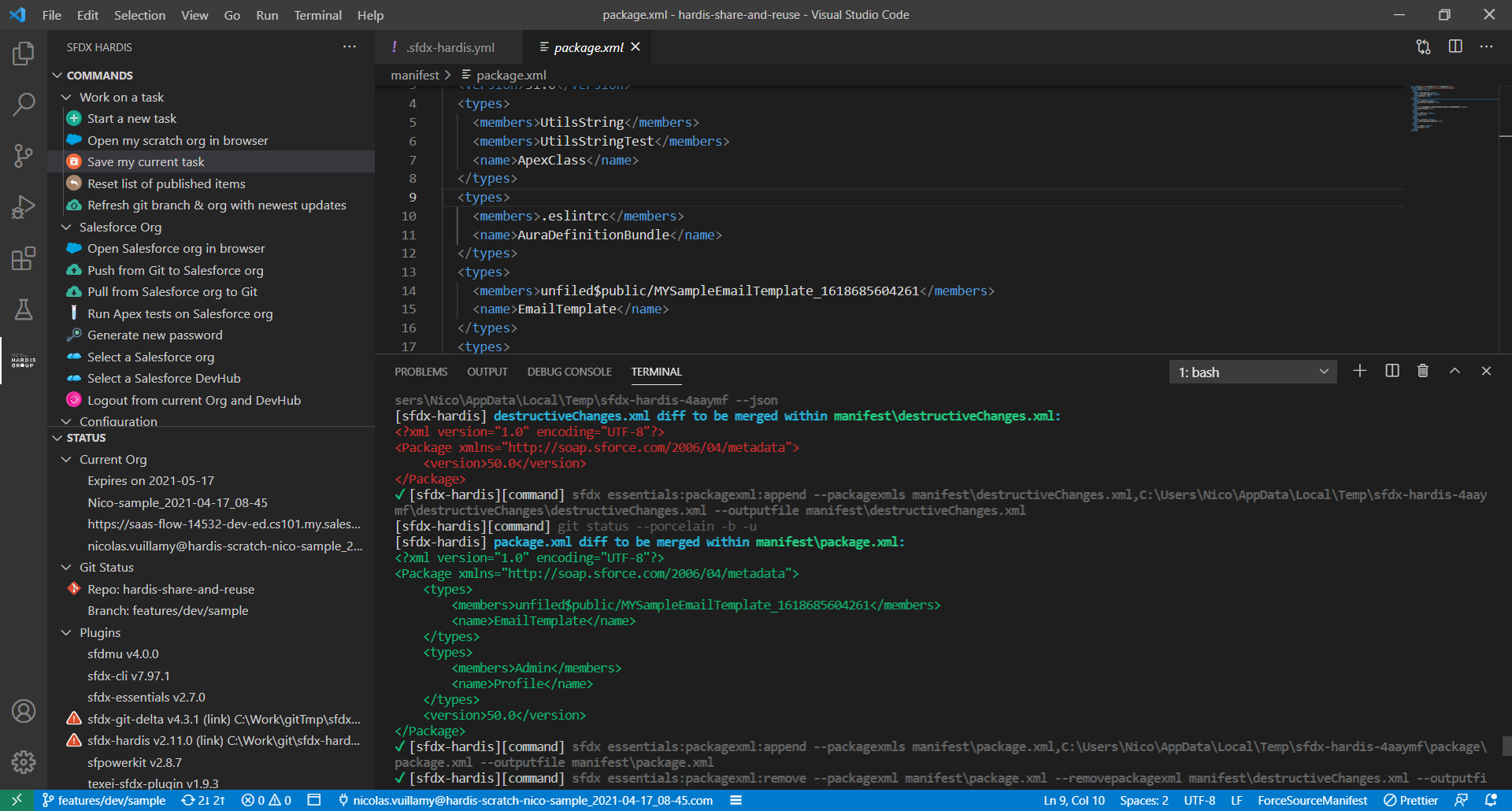Open the Terminal menu

pos(317,15)
